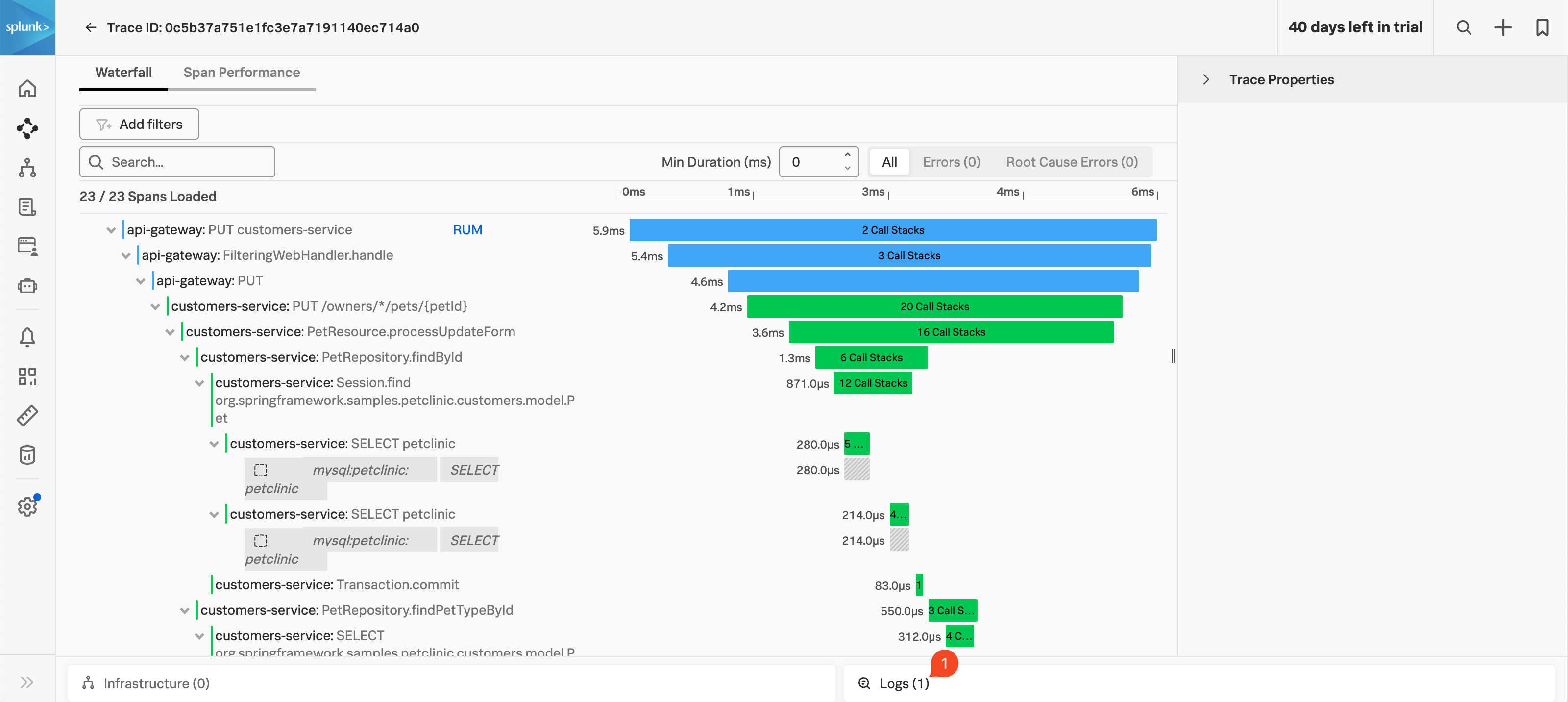Click the plus create icon in the top bar

coord(1503,27)
